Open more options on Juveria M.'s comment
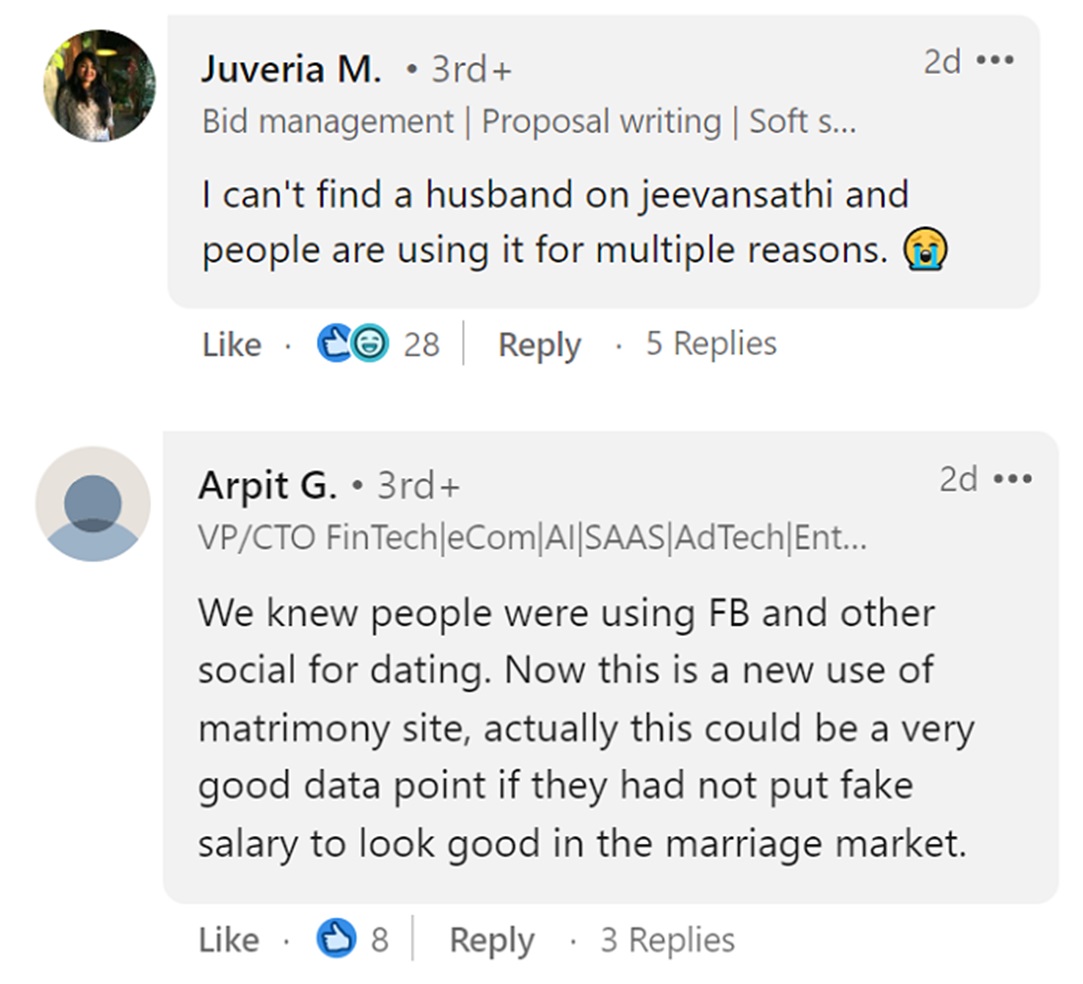 [995, 61]
